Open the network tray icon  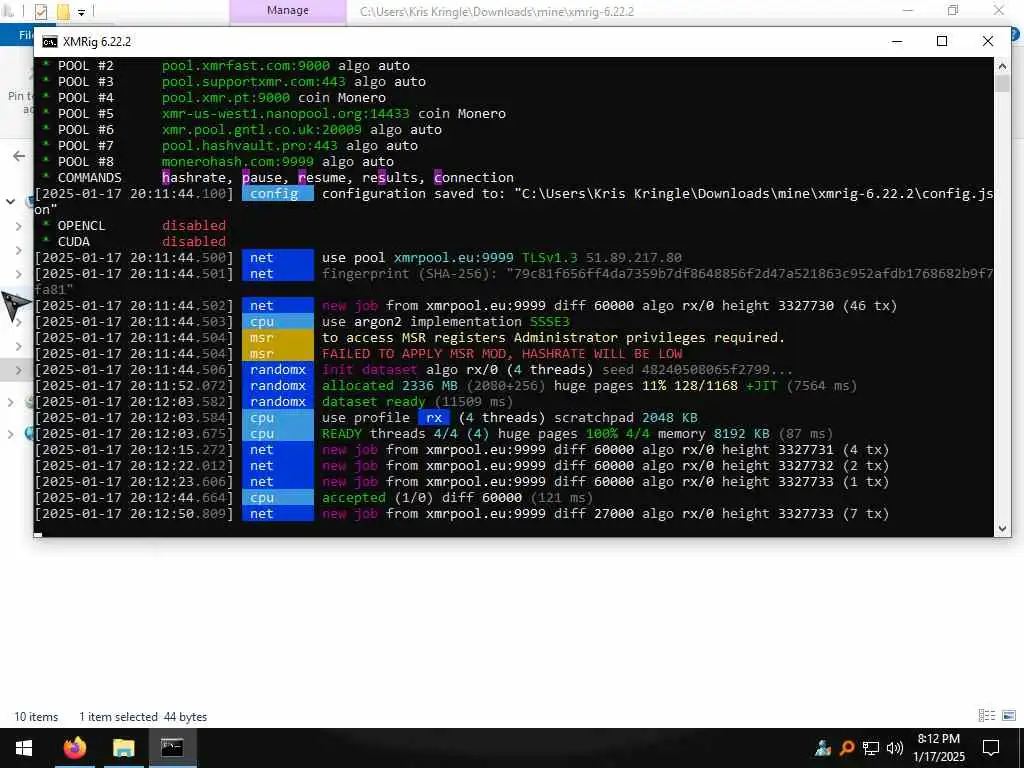(871, 748)
